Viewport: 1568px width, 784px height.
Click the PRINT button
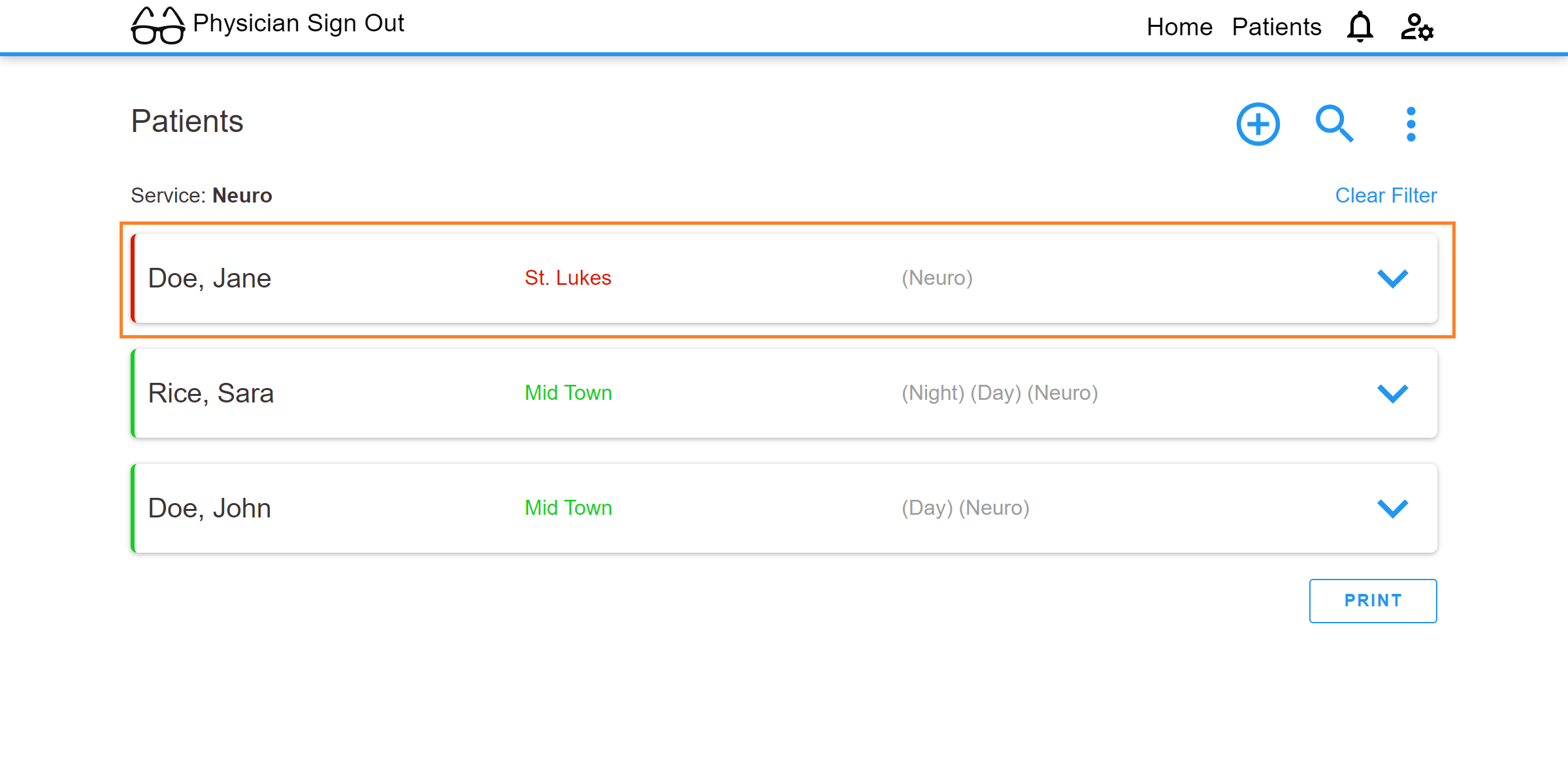1373,600
